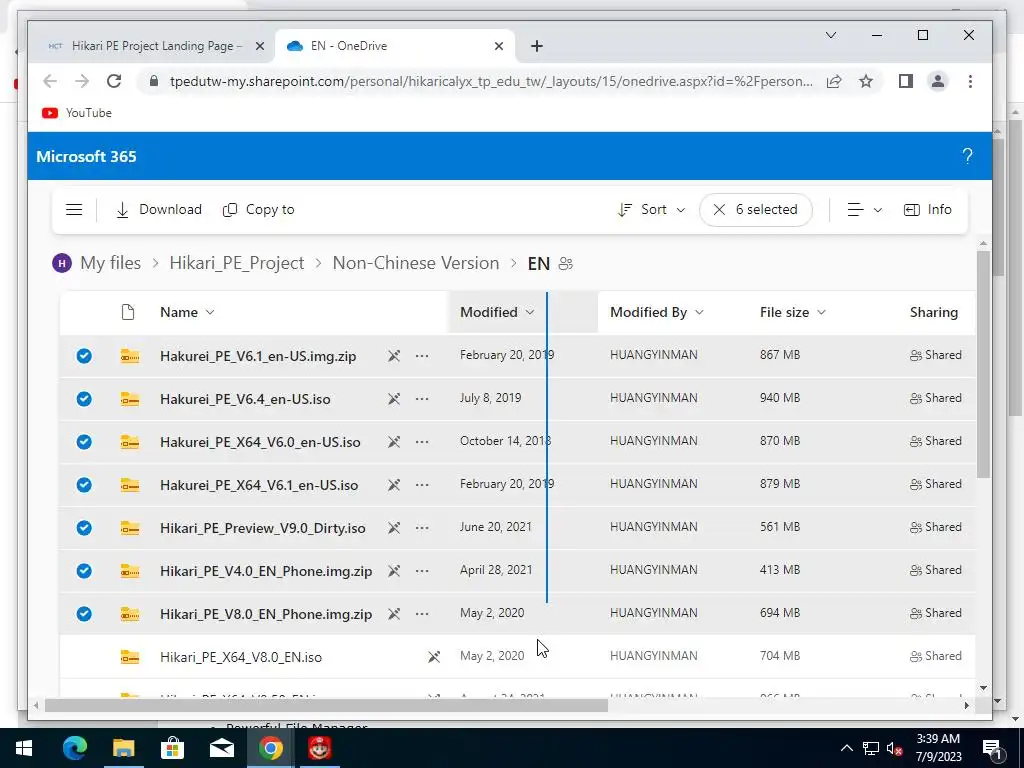Image resolution: width=1024 pixels, height=768 pixels.
Task: Click the file list vertical scrollbar thumb
Action: click(984, 364)
